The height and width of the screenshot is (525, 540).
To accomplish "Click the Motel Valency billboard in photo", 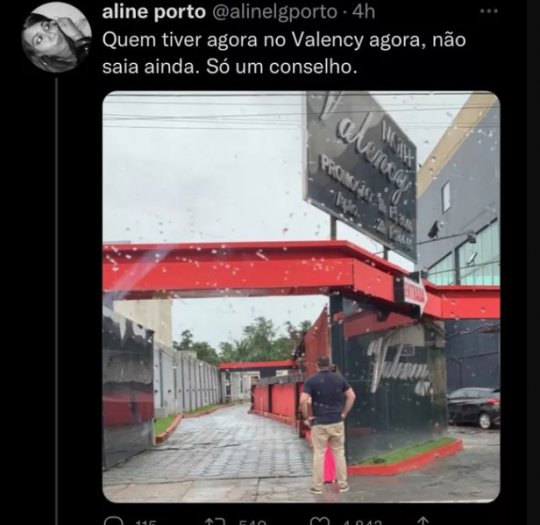I will (361, 176).
